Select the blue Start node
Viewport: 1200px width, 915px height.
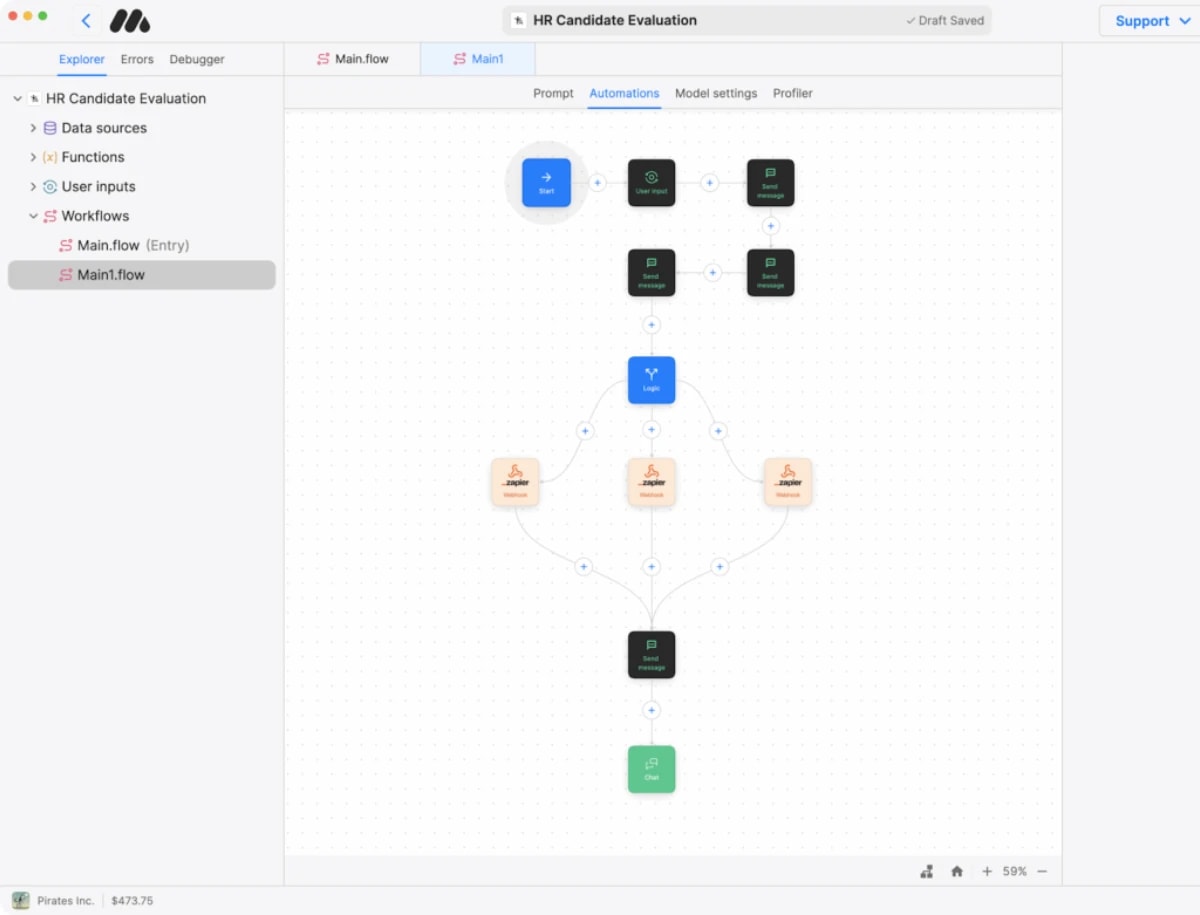[545, 182]
